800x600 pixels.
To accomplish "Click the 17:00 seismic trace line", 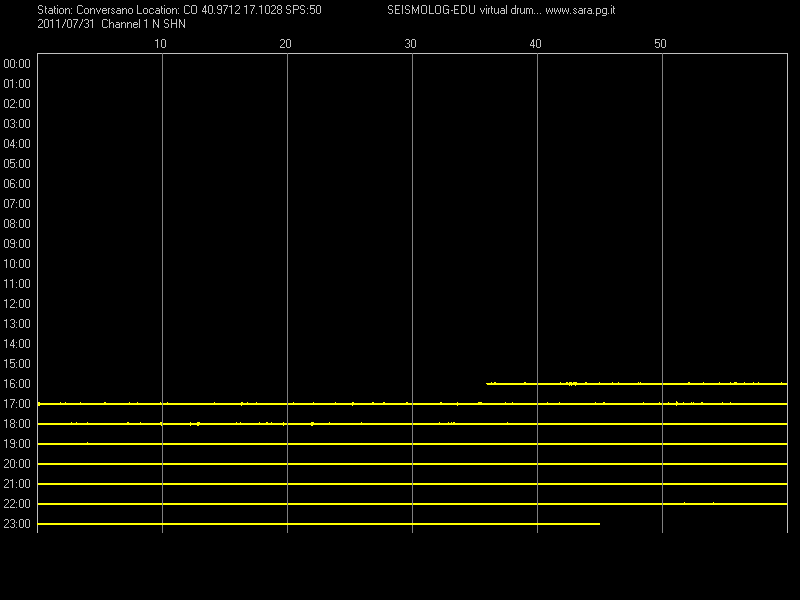I will pos(412,404).
